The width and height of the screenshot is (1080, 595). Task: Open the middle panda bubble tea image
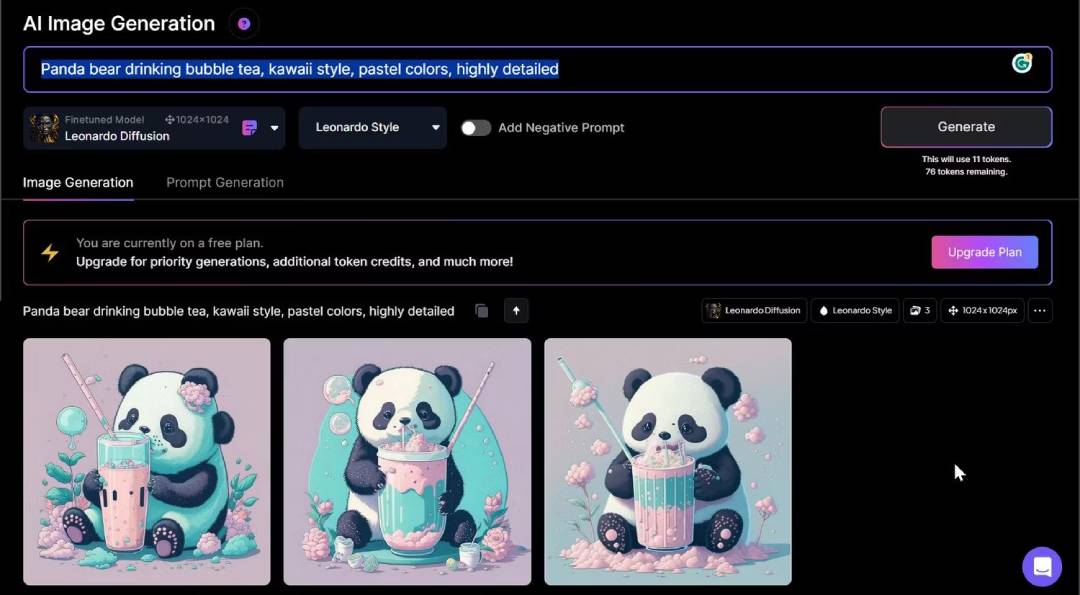406,461
